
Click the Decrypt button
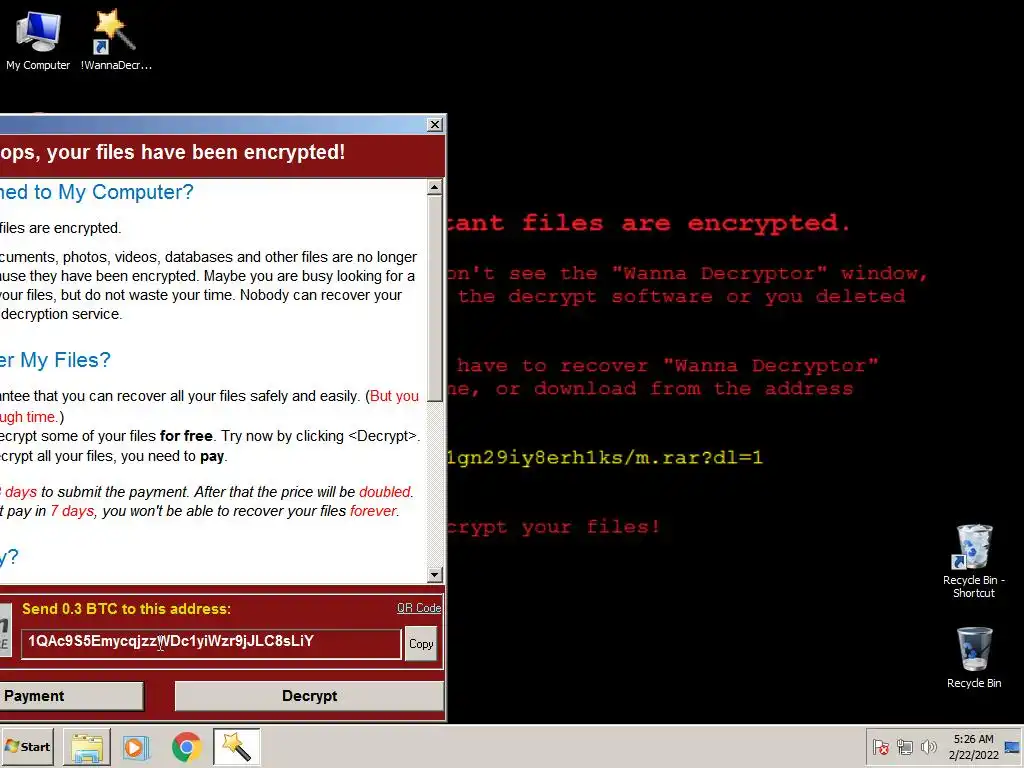(x=310, y=696)
